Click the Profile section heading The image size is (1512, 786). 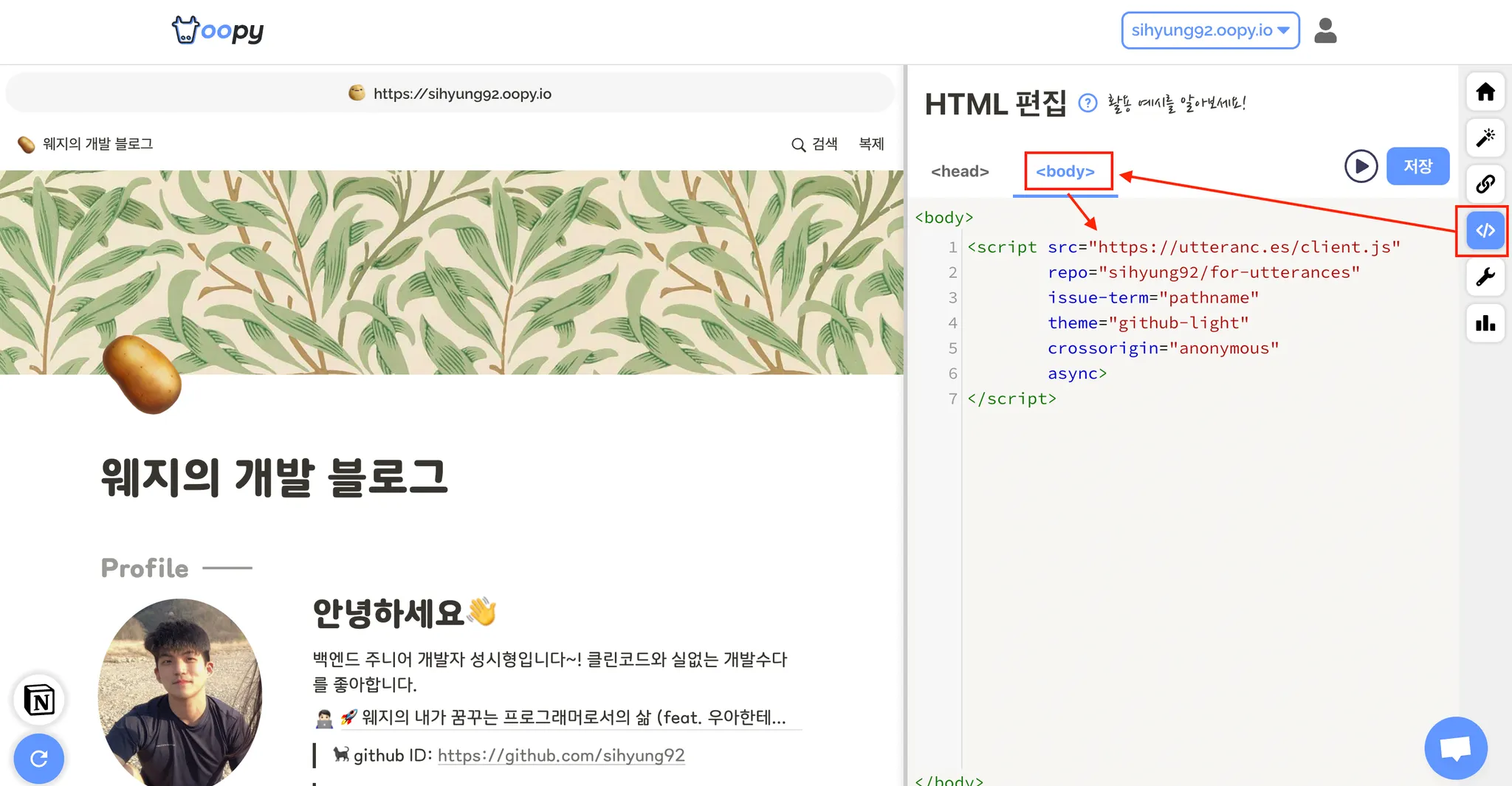click(x=145, y=568)
